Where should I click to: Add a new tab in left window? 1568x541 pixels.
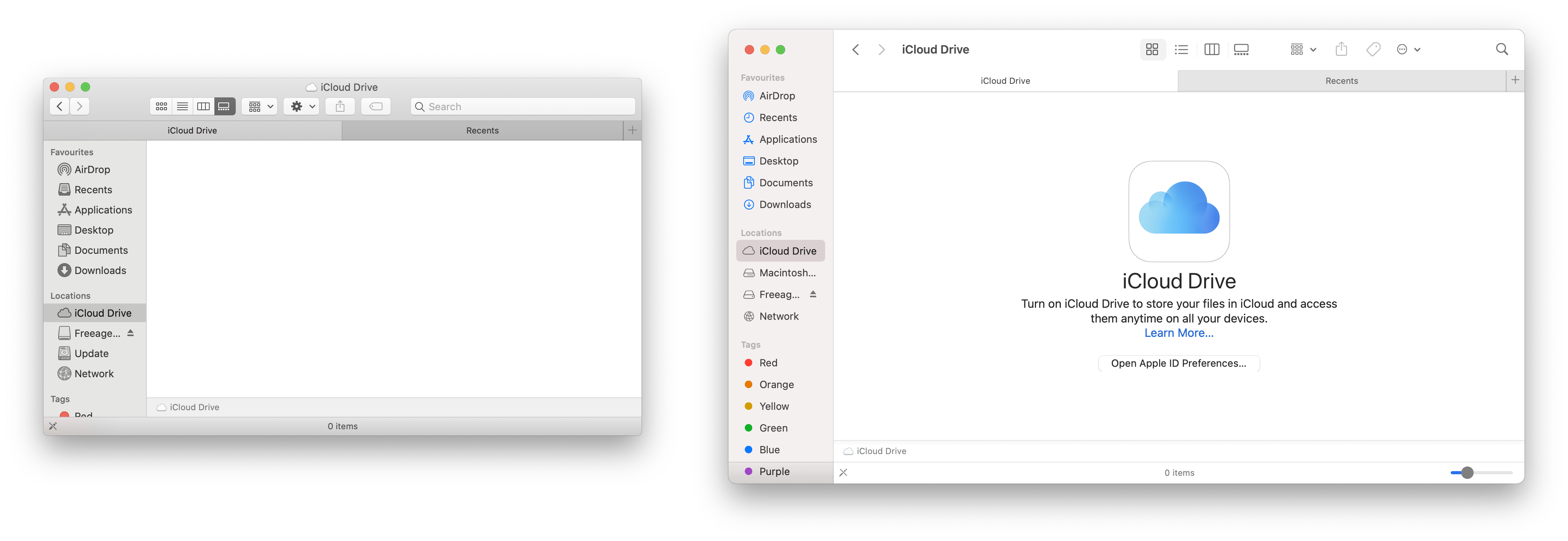click(x=633, y=130)
